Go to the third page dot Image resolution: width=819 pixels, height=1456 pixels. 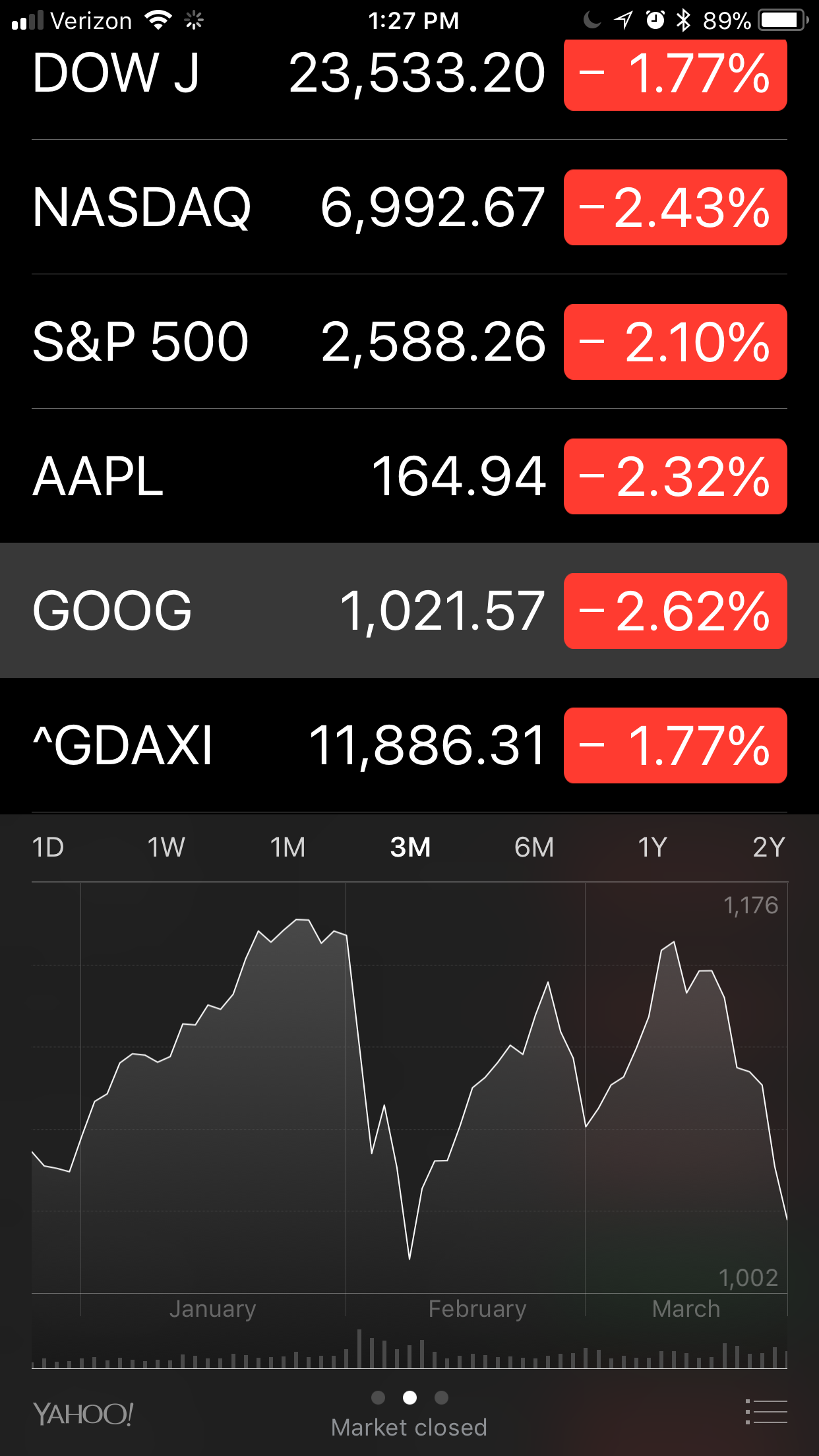[x=442, y=1397]
